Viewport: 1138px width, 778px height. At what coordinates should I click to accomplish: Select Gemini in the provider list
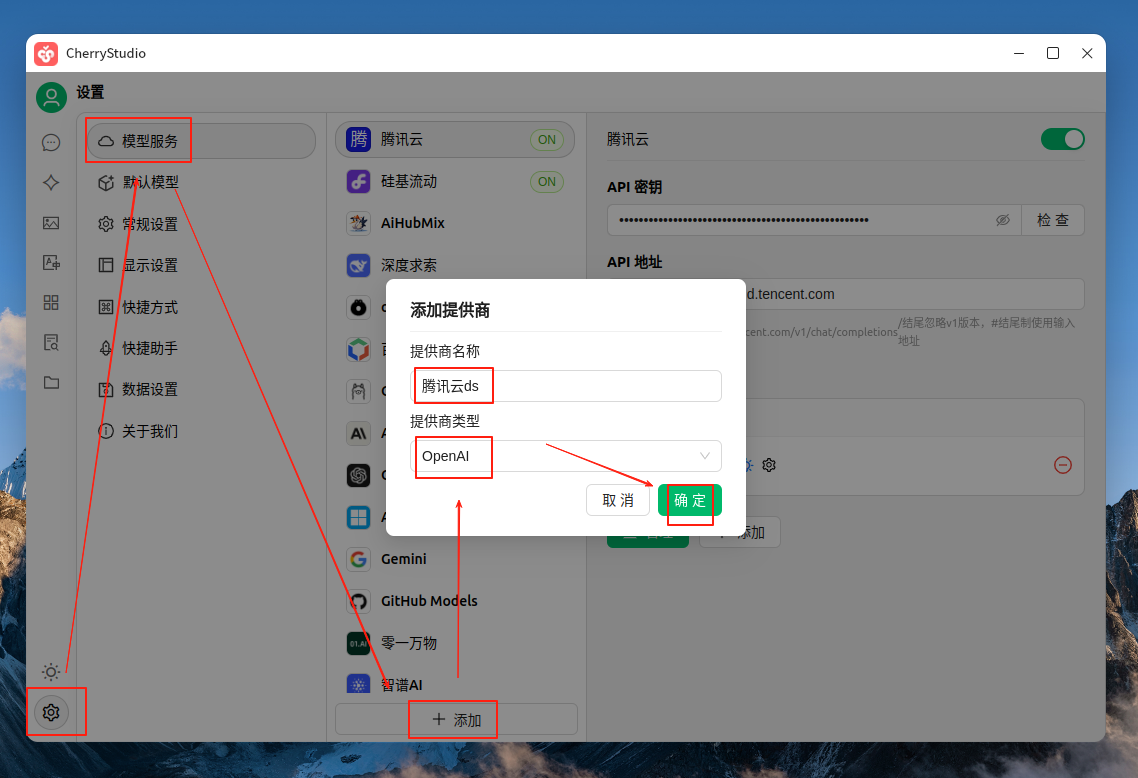[403, 559]
